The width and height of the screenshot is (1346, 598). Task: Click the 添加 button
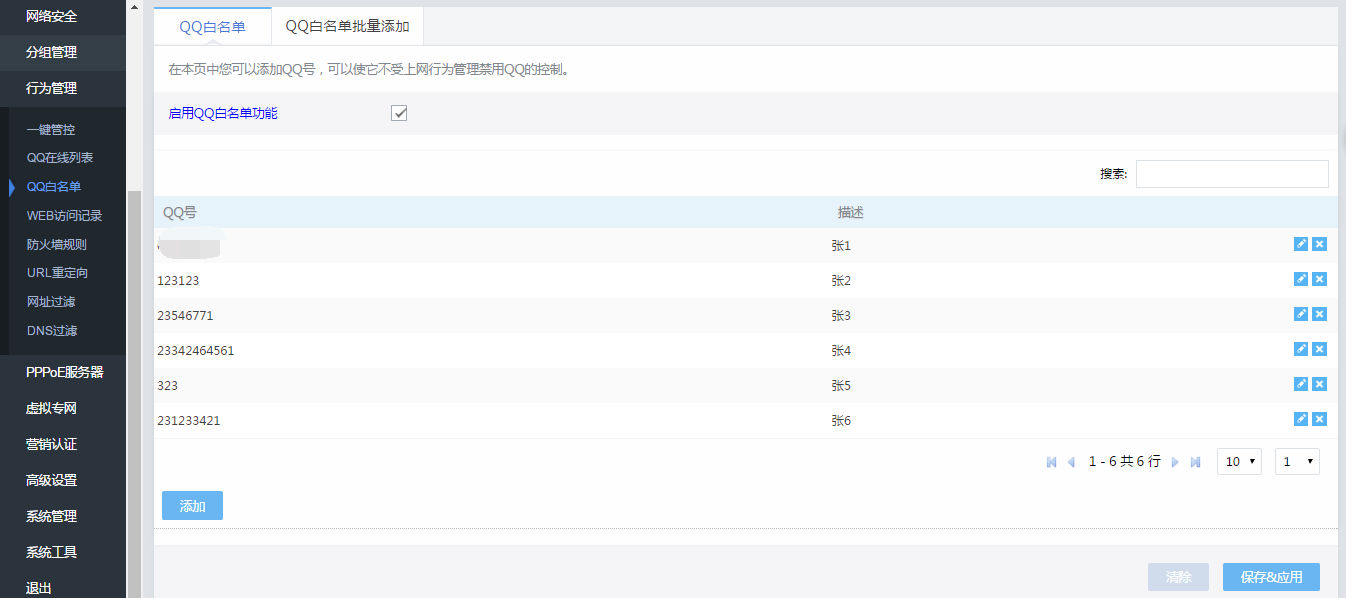point(192,506)
